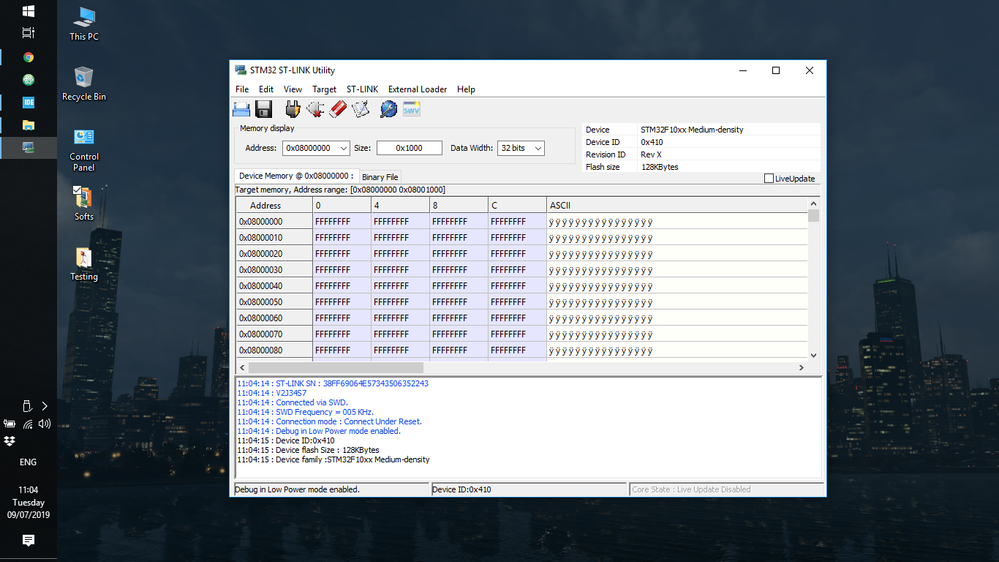Click the Address column header

coord(274,205)
